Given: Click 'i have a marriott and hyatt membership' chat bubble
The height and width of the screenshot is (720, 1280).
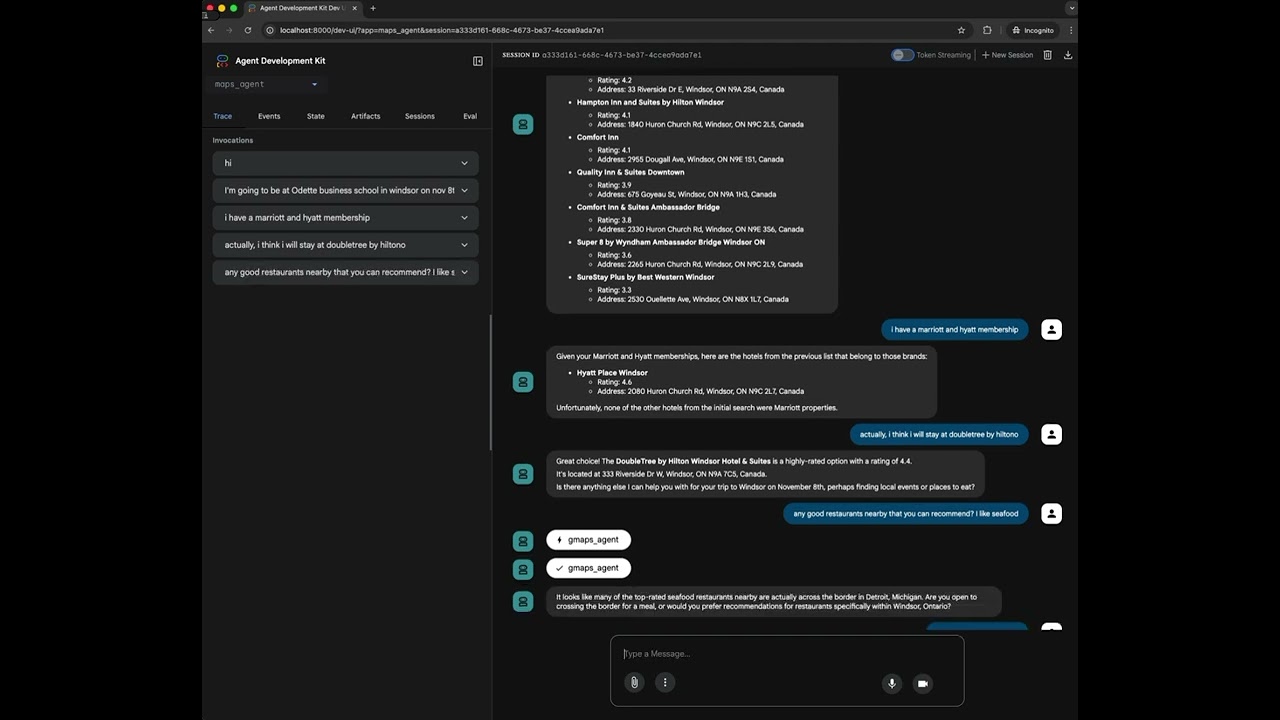Looking at the screenshot, I should (954, 330).
